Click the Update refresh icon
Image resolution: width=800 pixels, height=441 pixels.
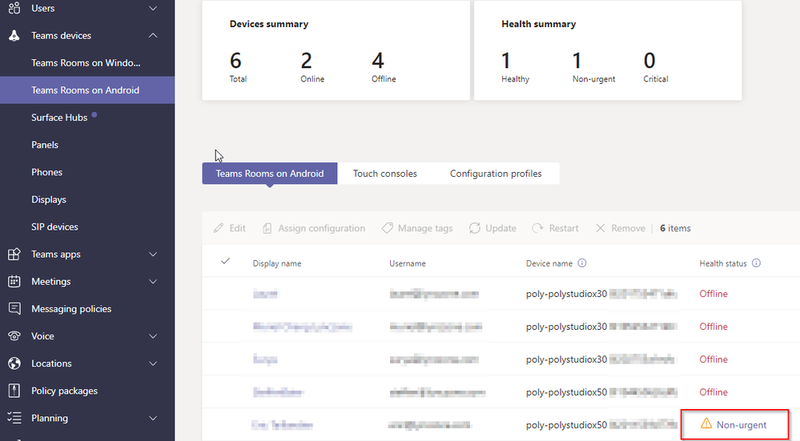[475, 228]
